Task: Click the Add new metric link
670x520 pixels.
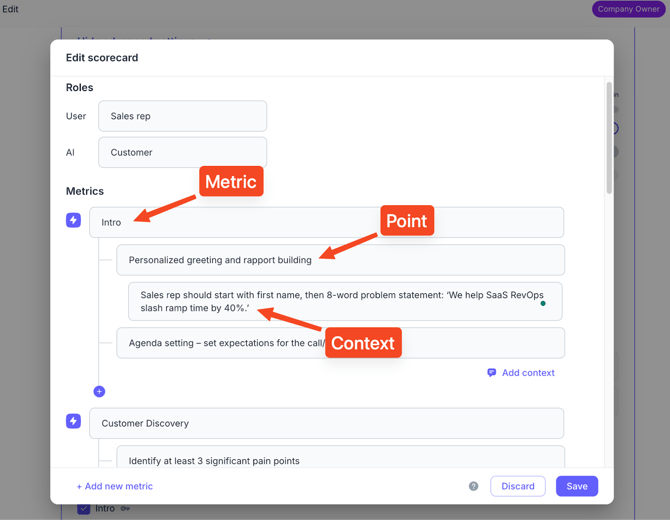Action: coord(115,486)
